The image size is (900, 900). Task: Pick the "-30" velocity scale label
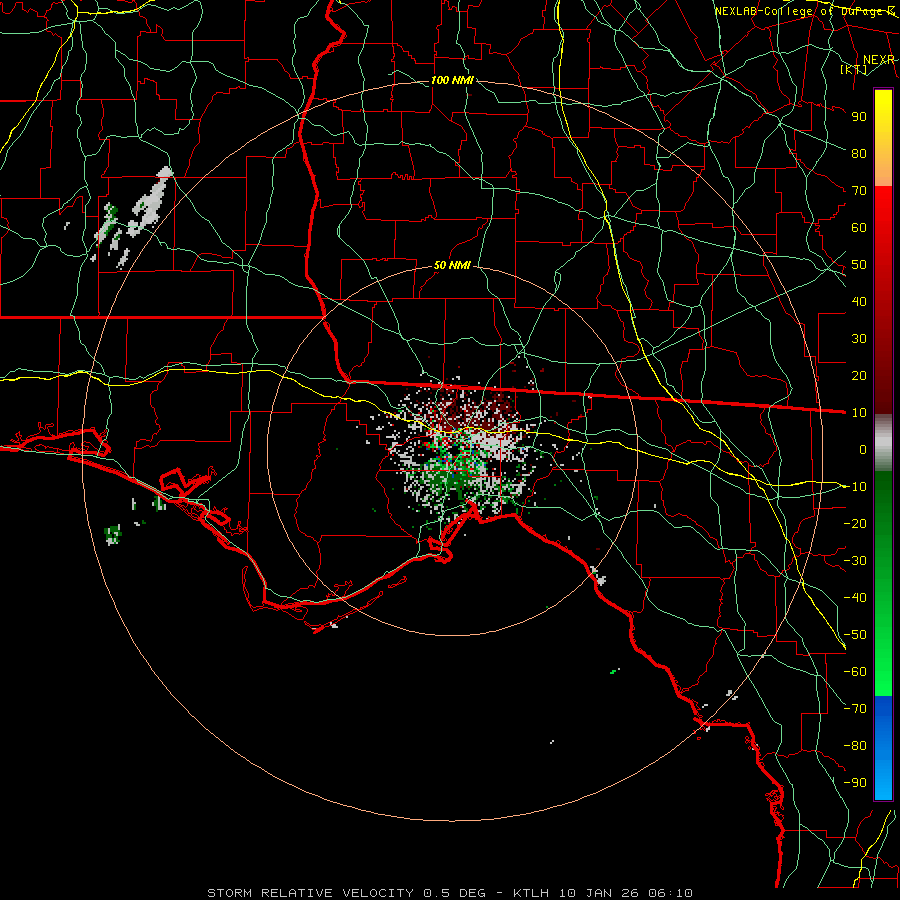(x=855, y=561)
